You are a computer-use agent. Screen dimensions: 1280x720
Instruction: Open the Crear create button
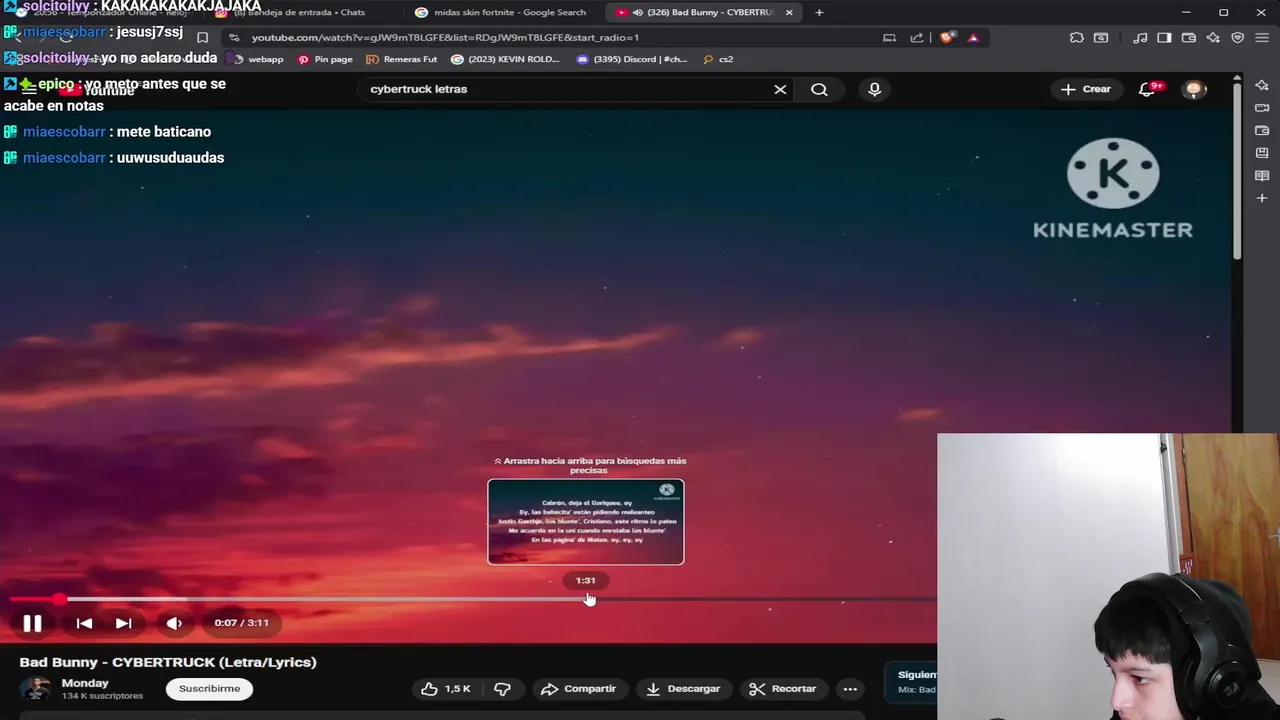coord(1086,89)
